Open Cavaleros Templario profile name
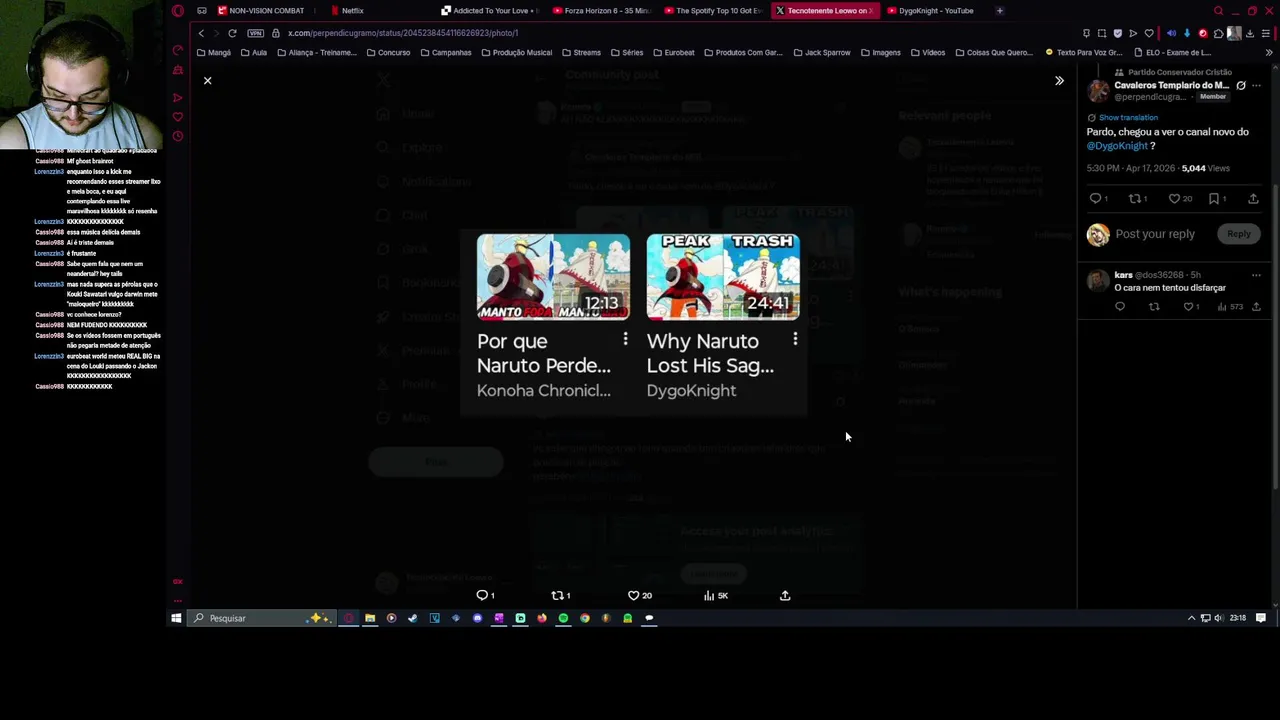 tap(1171, 85)
